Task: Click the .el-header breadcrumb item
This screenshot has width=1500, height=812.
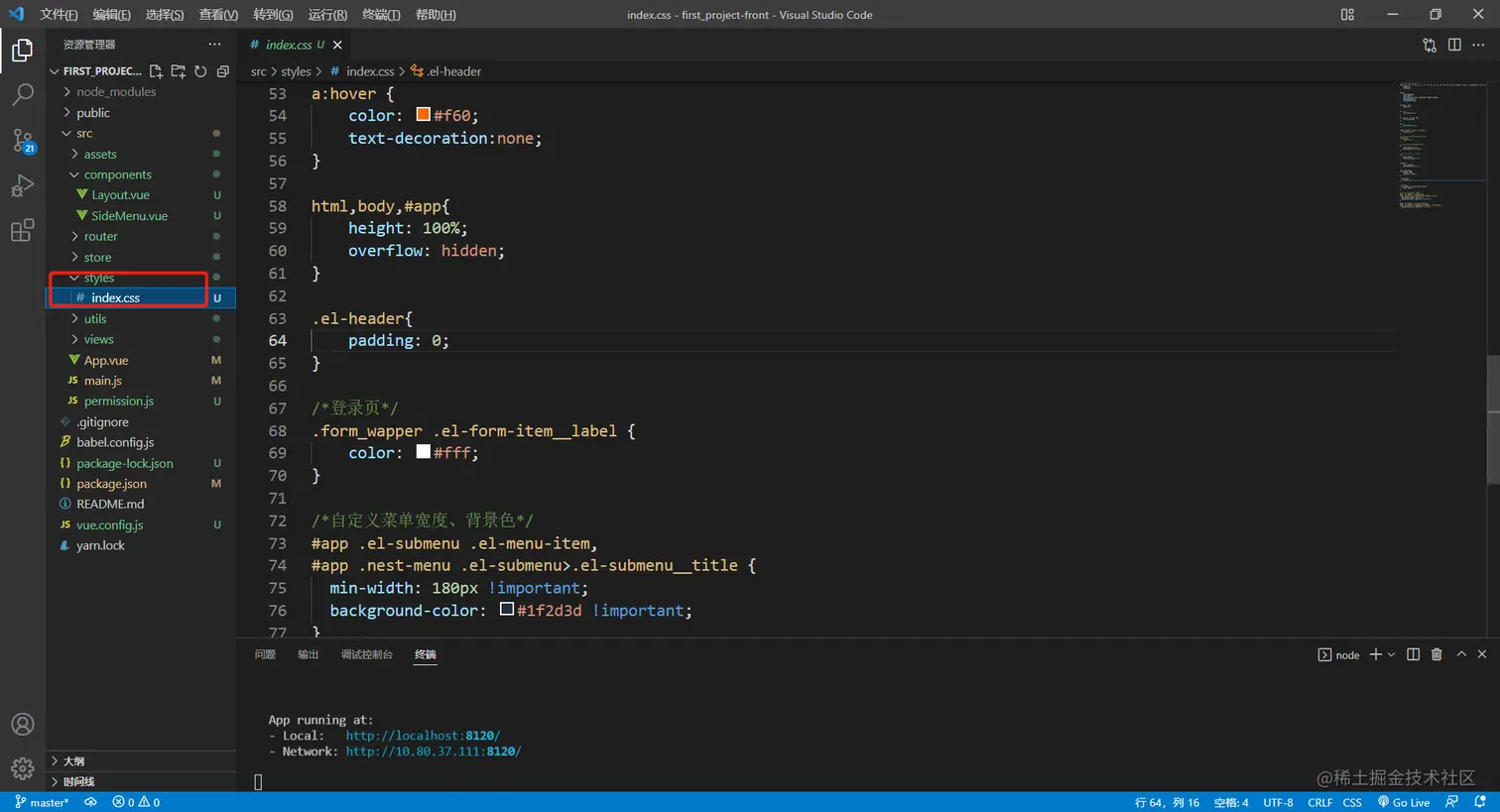Action: click(446, 71)
